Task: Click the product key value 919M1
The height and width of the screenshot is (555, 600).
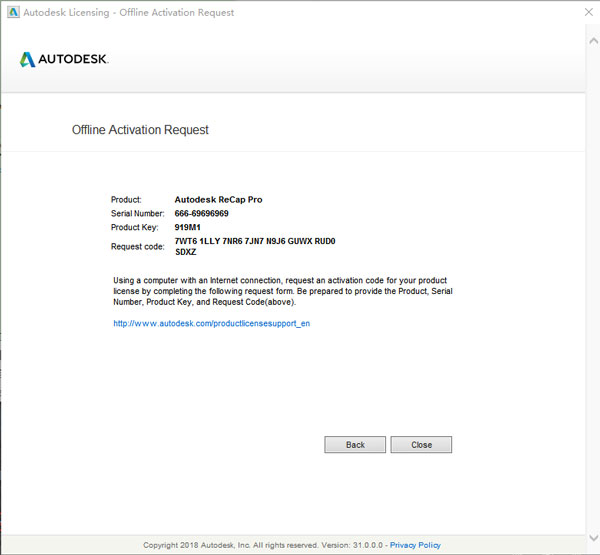Action: [188, 228]
